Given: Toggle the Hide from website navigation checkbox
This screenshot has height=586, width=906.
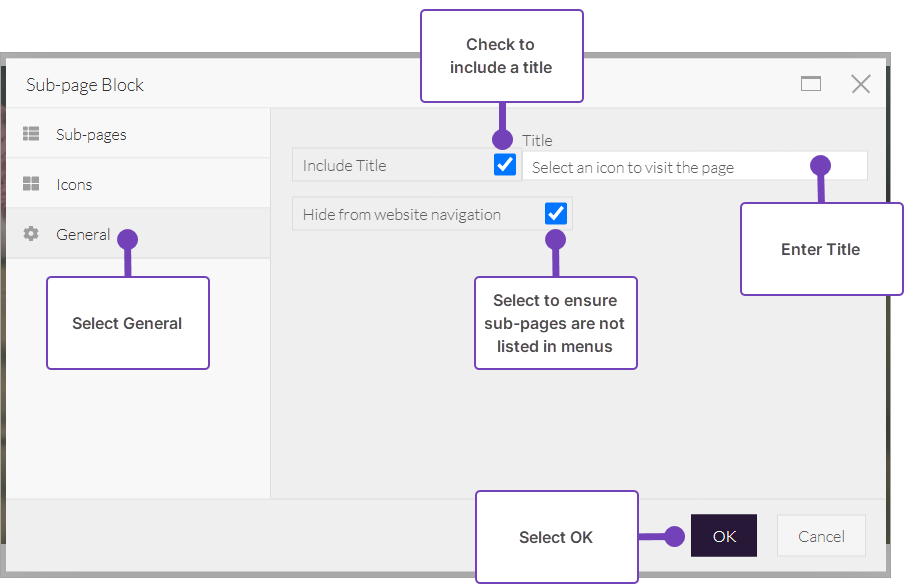Looking at the screenshot, I should (x=556, y=213).
